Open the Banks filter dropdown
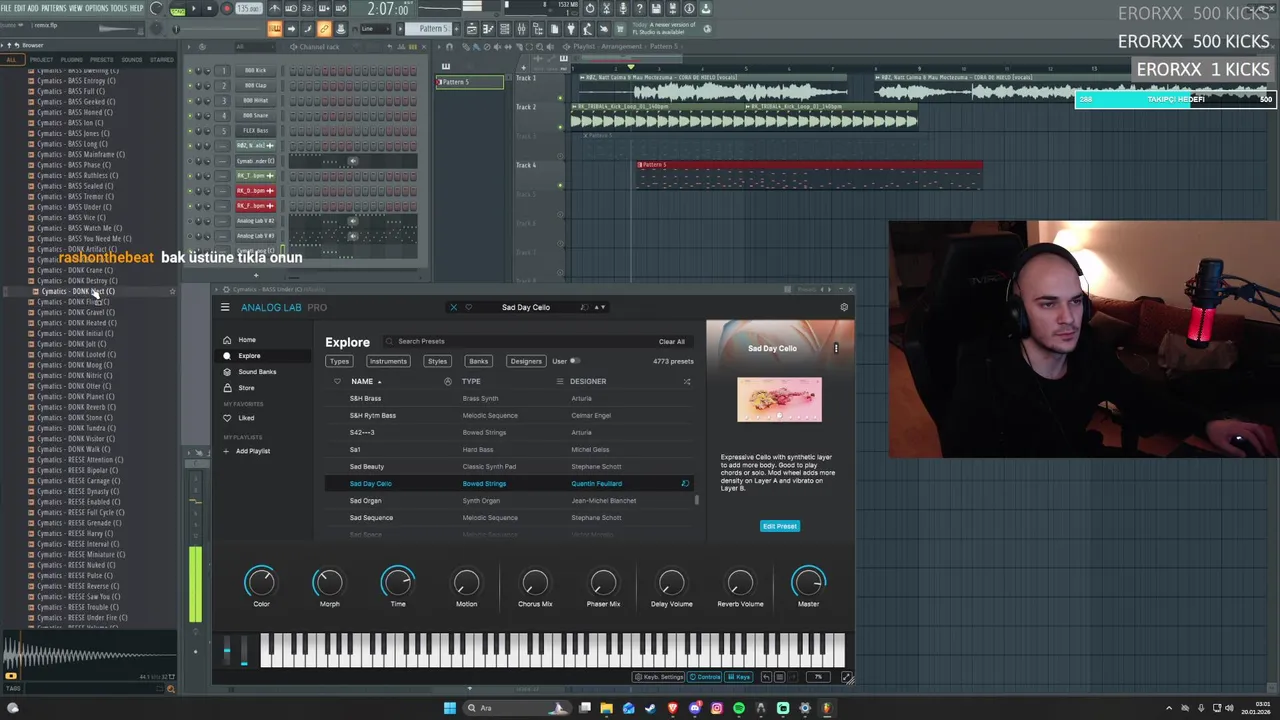Viewport: 1280px width, 720px height. coord(479,361)
